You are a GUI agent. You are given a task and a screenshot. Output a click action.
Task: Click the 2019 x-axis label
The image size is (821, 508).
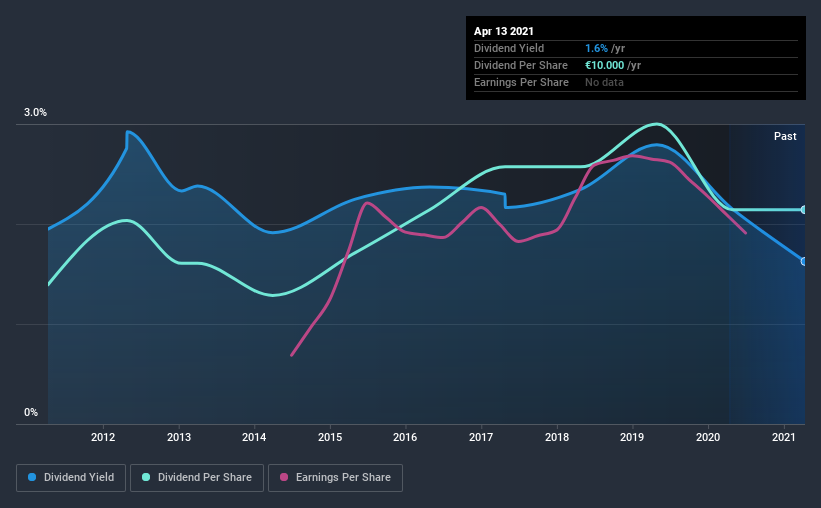pyautogui.click(x=632, y=437)
